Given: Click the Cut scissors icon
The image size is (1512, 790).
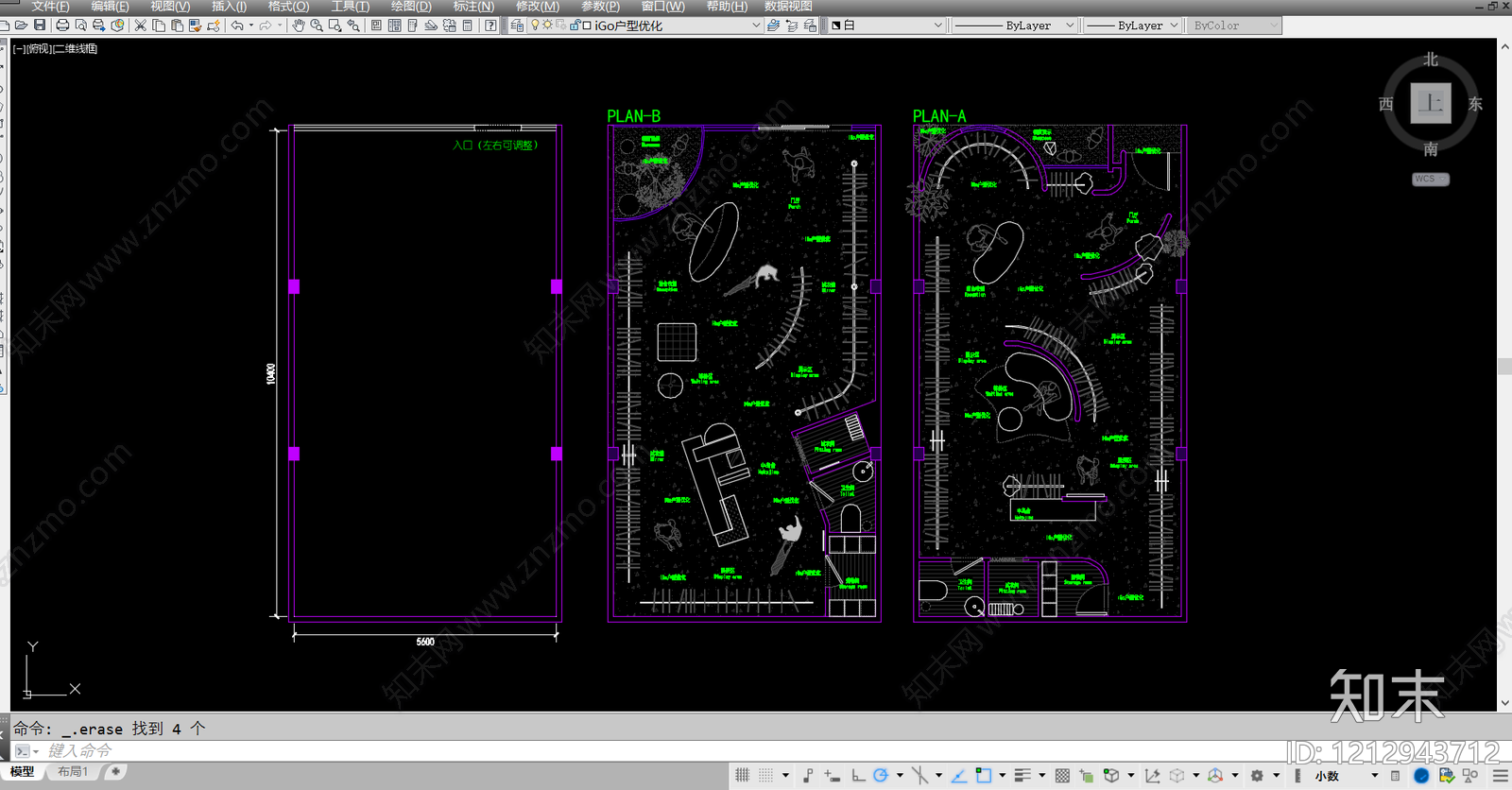Looking at the screenshot, I should (141, 26).
